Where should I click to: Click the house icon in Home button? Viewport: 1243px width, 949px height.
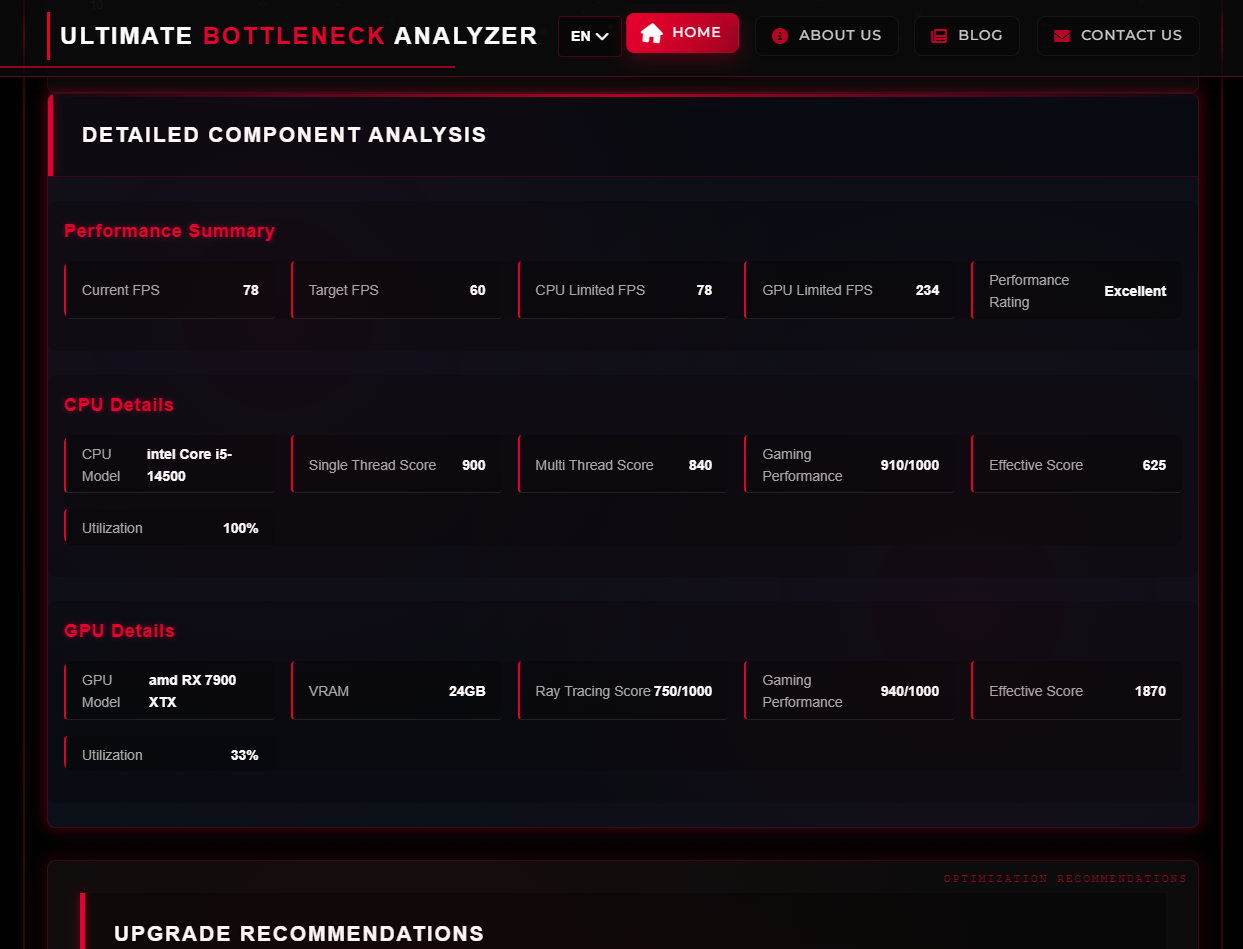click(x=651, y=33)
